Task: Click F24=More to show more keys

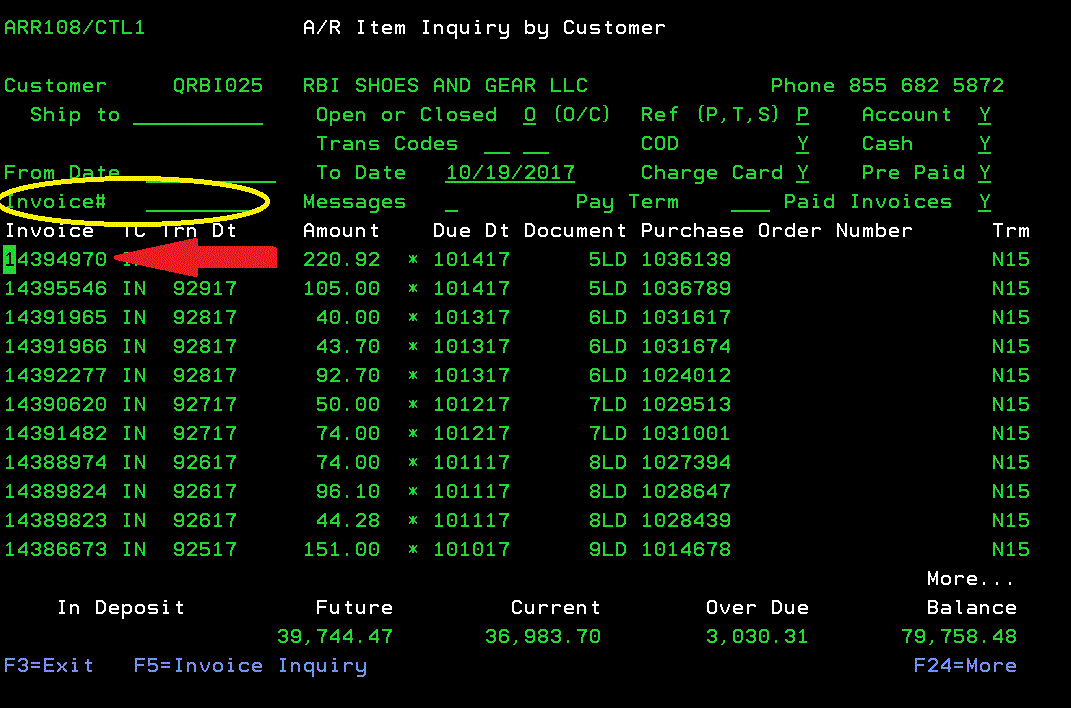Action: coord(964,666)
